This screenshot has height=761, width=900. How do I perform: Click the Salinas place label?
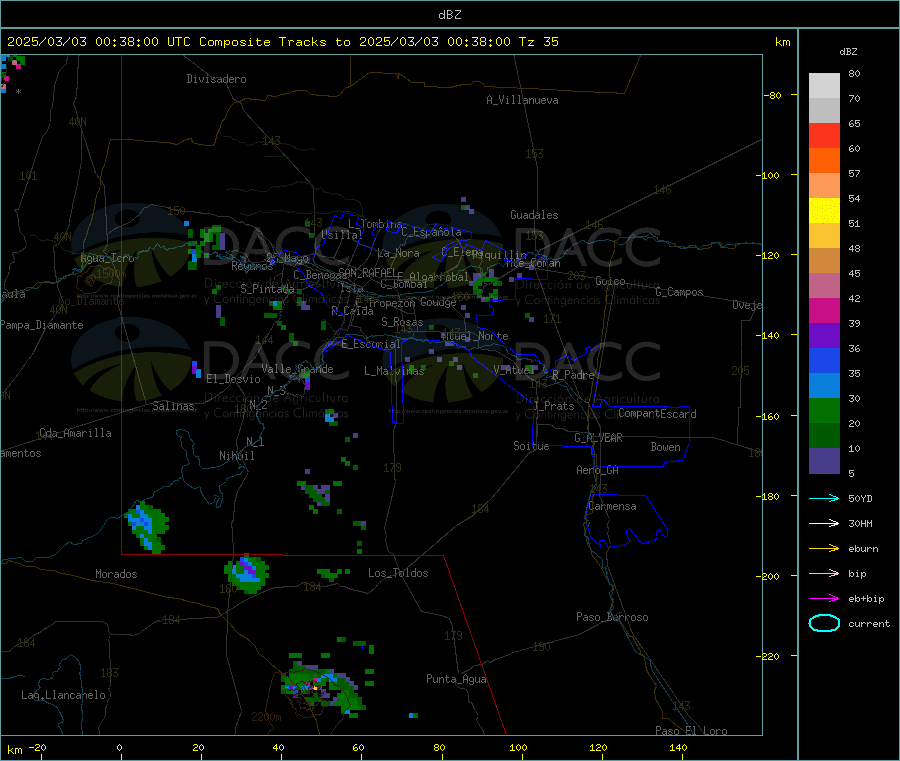[x=173, y=406]
